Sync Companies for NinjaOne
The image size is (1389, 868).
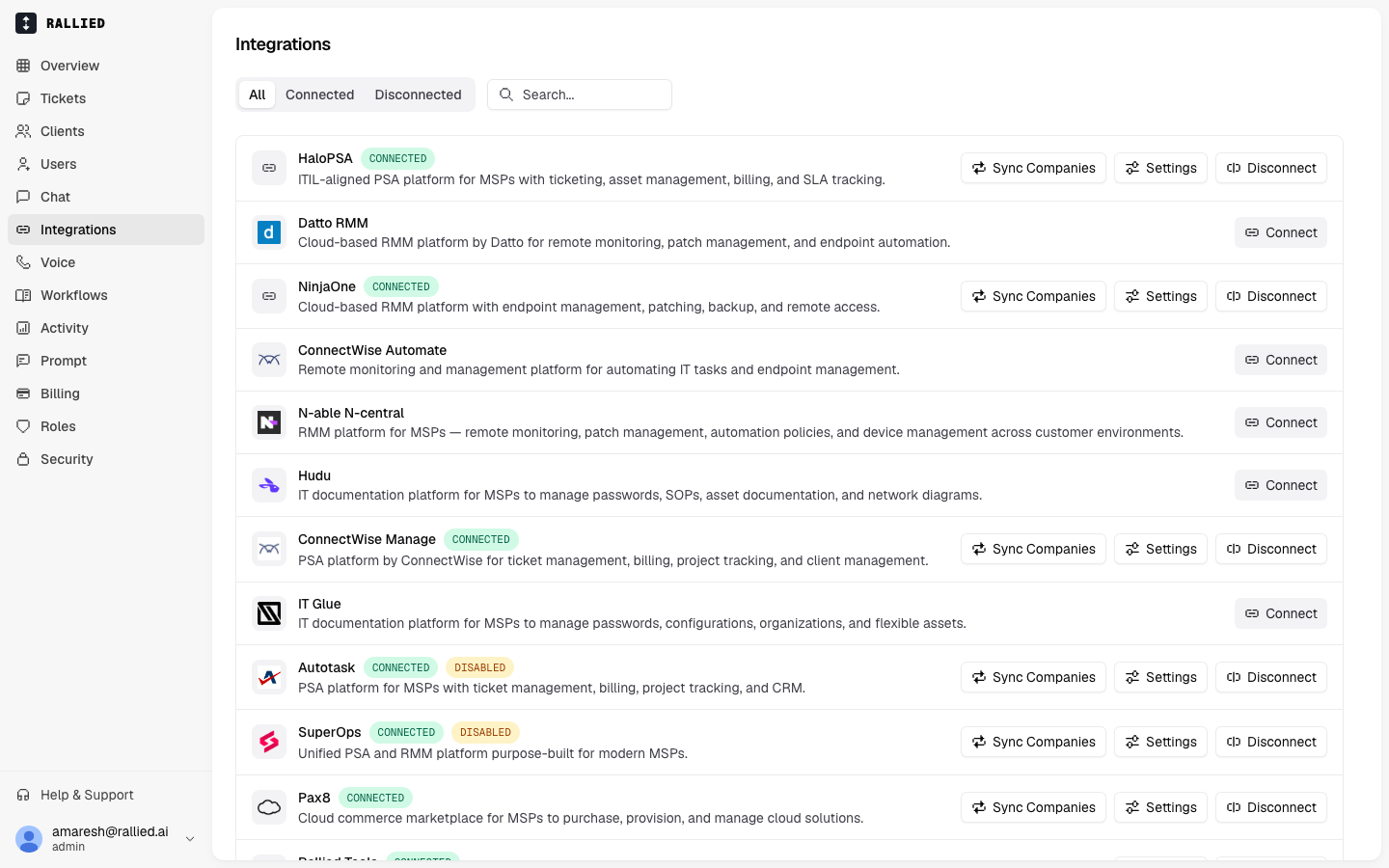[1033, 296]
